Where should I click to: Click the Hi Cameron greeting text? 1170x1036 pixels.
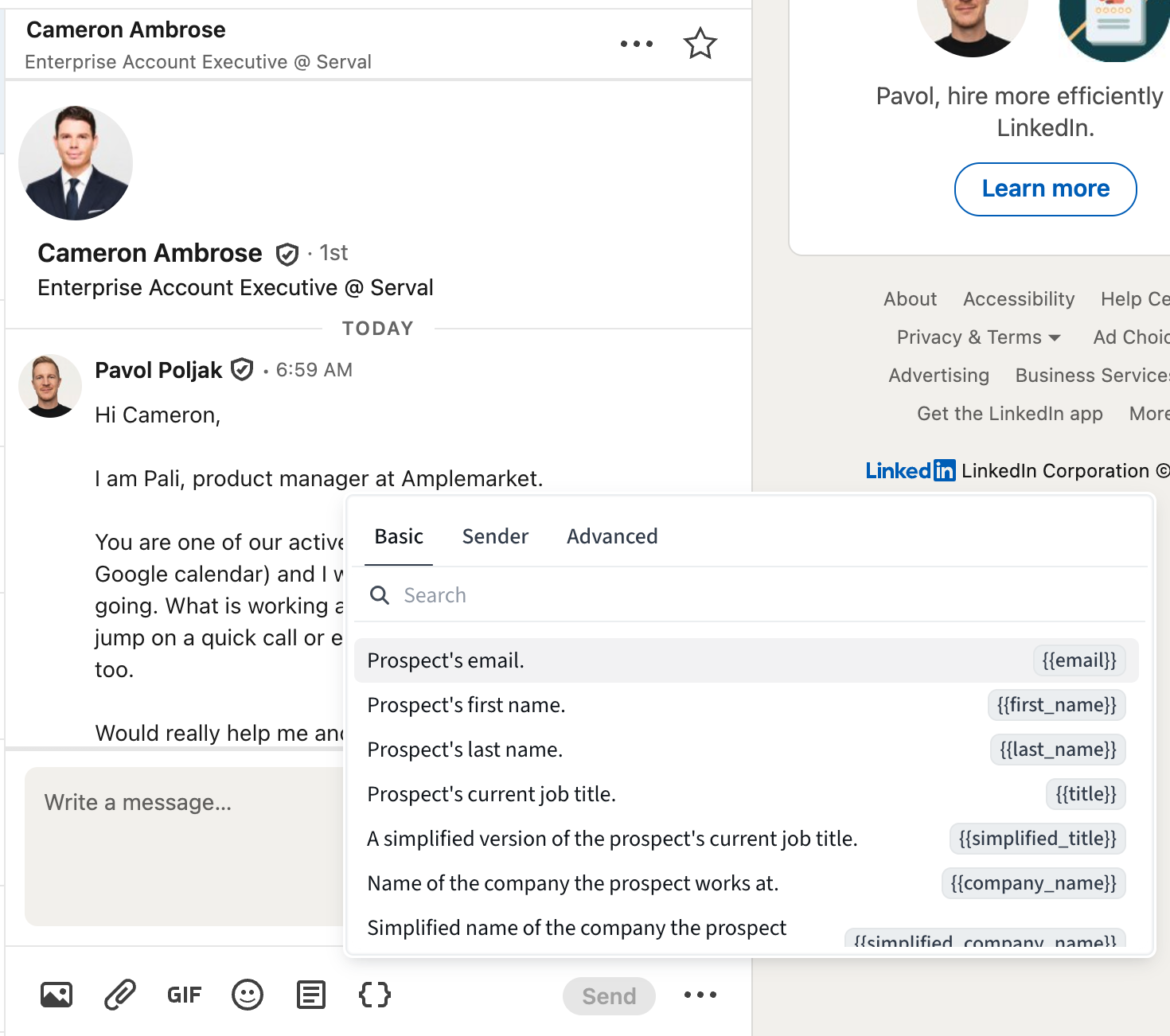click(x=158, y=415)
